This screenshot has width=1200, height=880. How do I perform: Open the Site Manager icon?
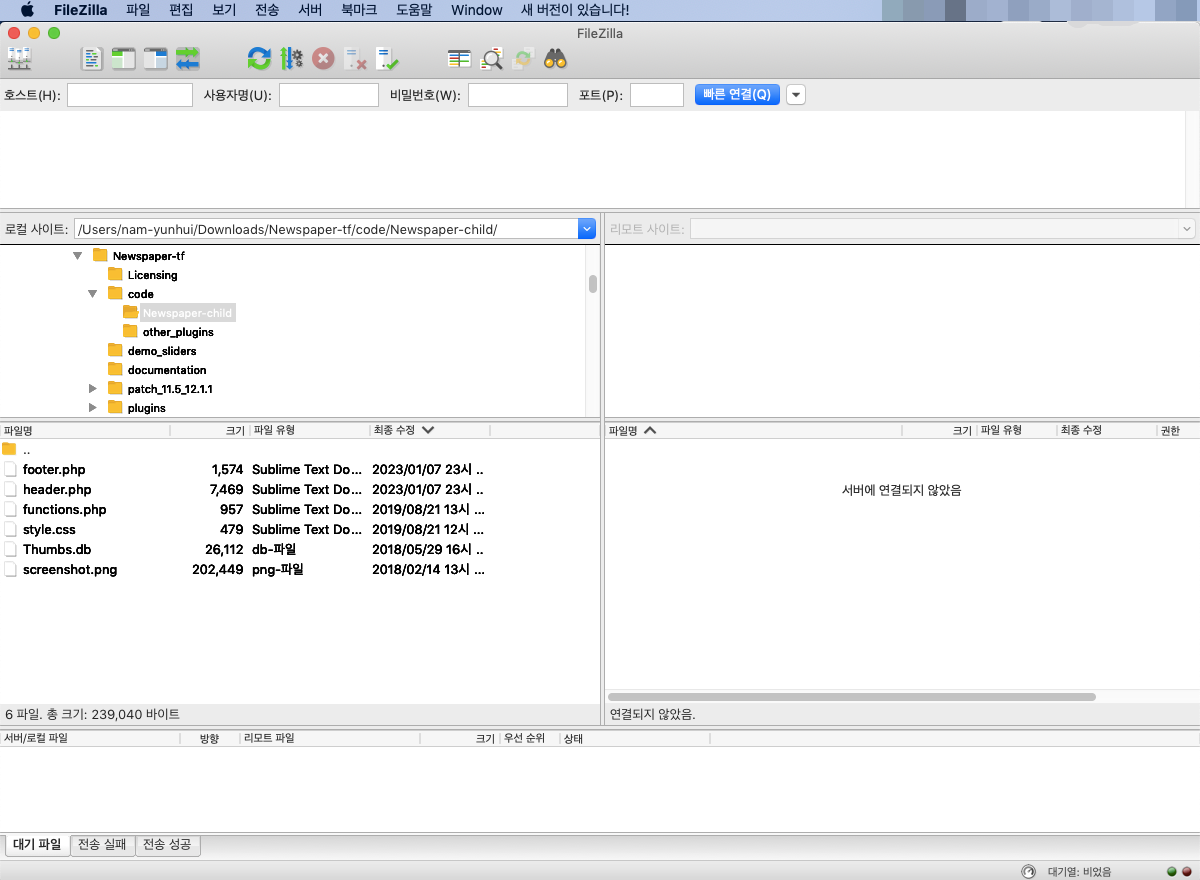19,59
